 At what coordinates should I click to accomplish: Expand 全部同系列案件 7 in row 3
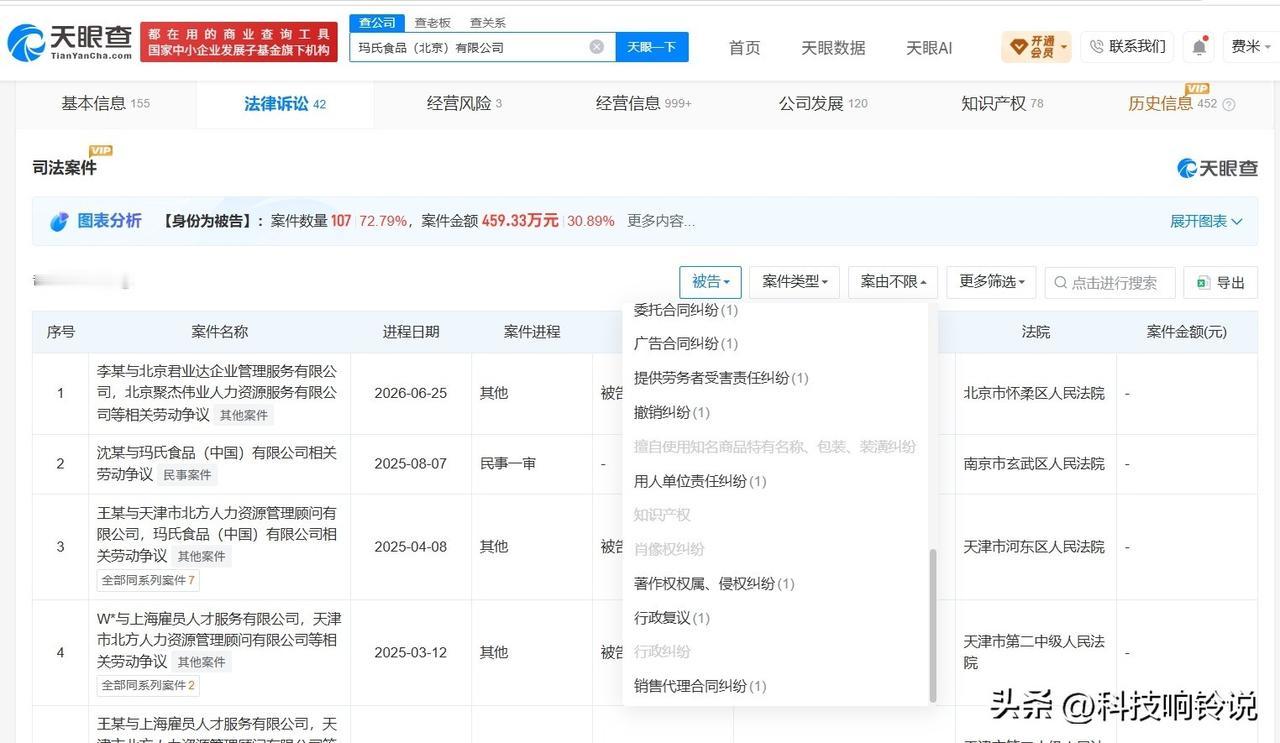[x=148, y=580]
